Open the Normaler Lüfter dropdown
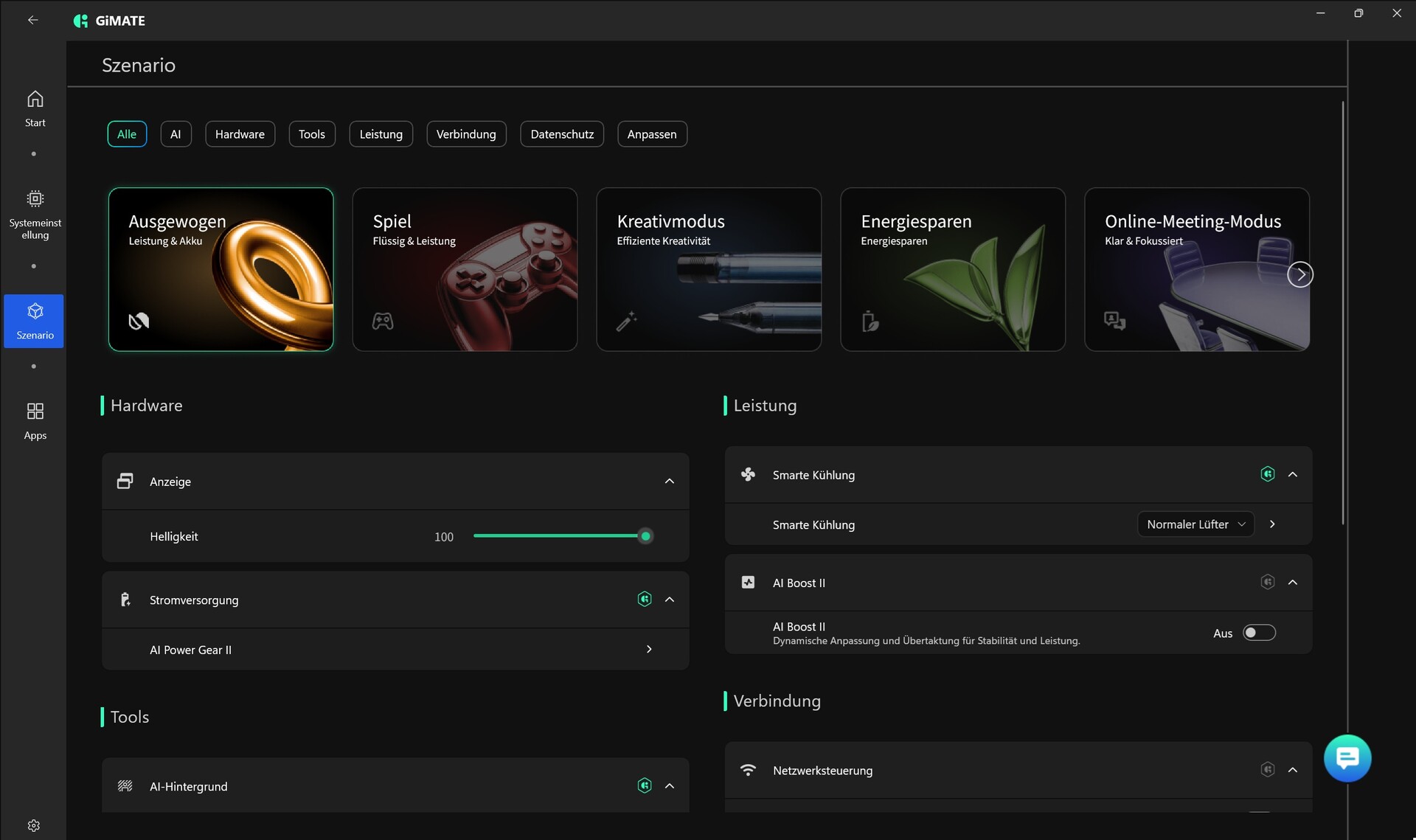The height and width of the screenshot is (840, 1416). click(1195, 524)
